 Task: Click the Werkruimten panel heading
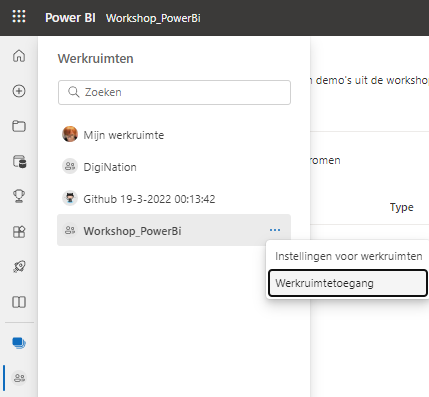click(96, 59)
